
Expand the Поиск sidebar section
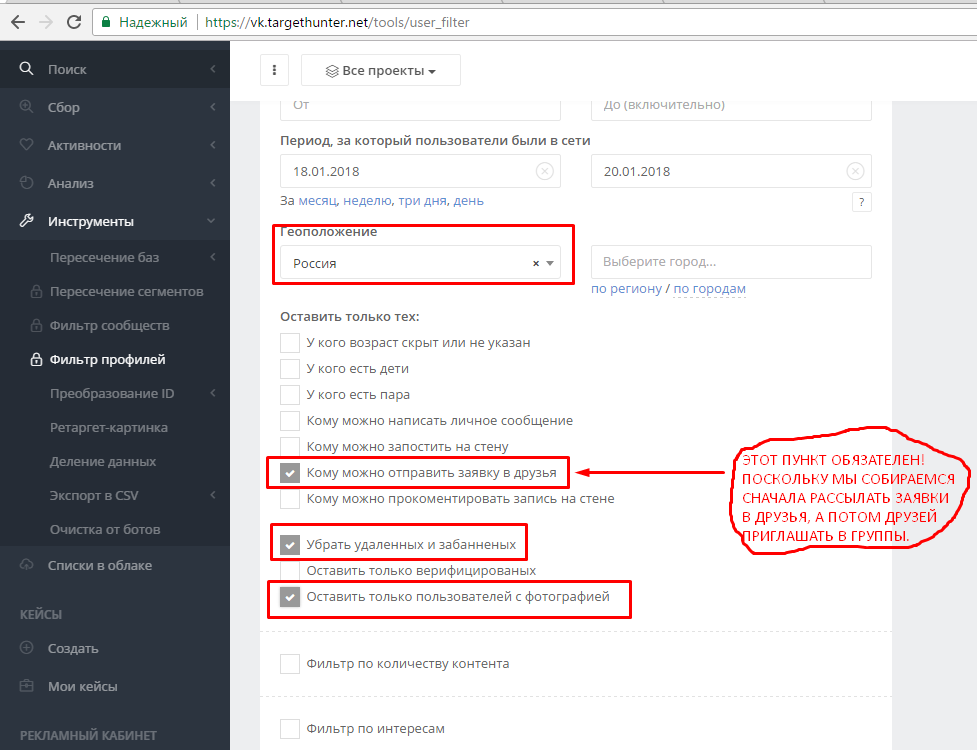(x=115, y=69)
